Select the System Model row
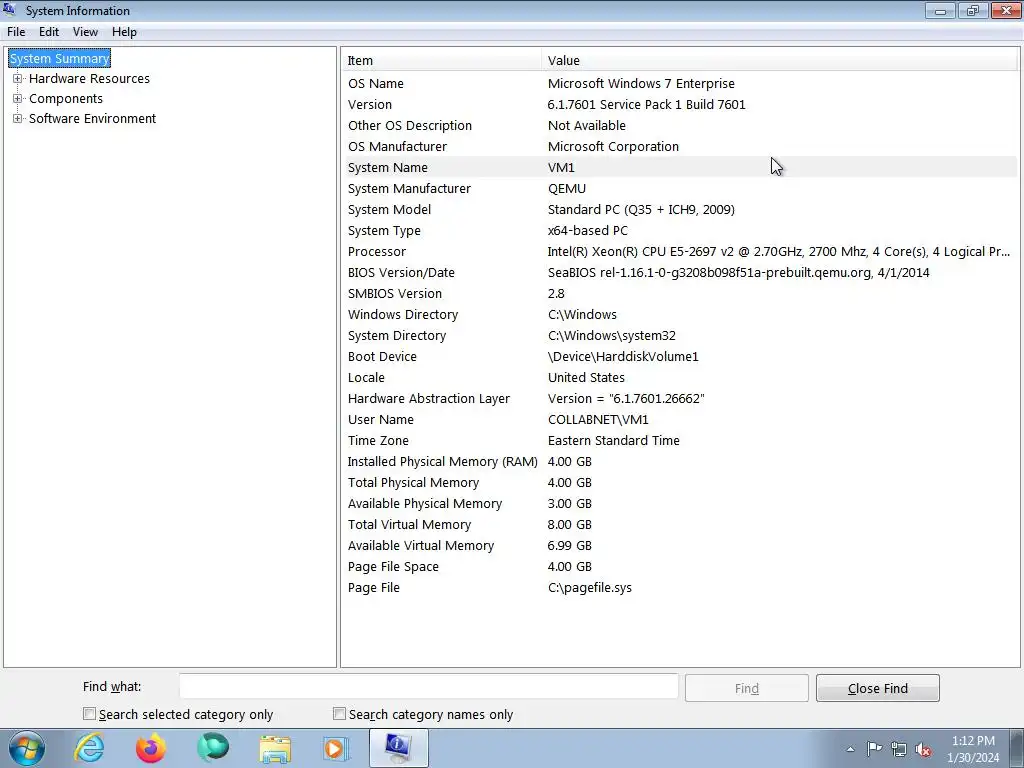 680,210
